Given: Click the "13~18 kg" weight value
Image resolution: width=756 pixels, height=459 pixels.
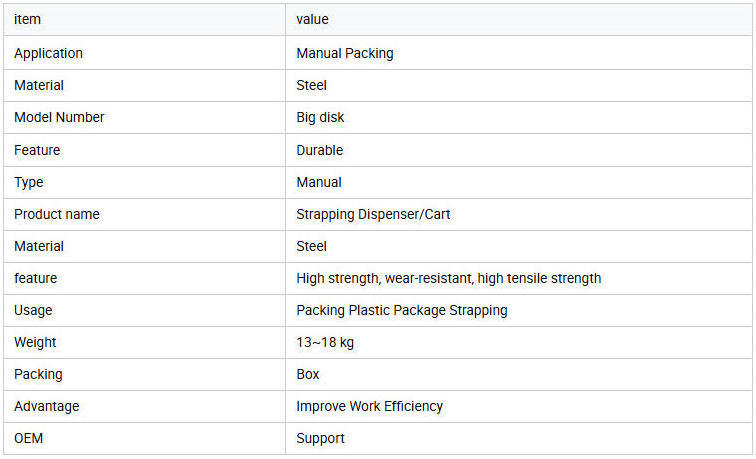Looking at the screenshot, I should pos(325,342).
